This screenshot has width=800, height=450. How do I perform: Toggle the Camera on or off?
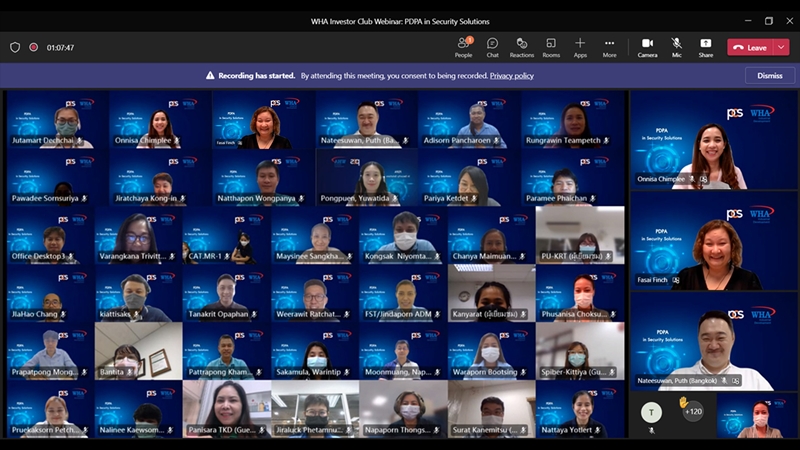647,46
